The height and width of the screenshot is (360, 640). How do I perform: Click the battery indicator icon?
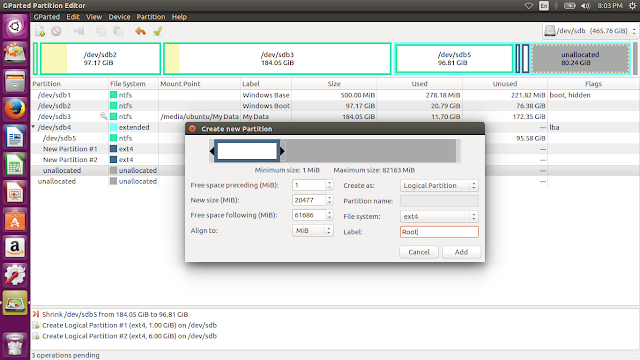coord(570,6)
